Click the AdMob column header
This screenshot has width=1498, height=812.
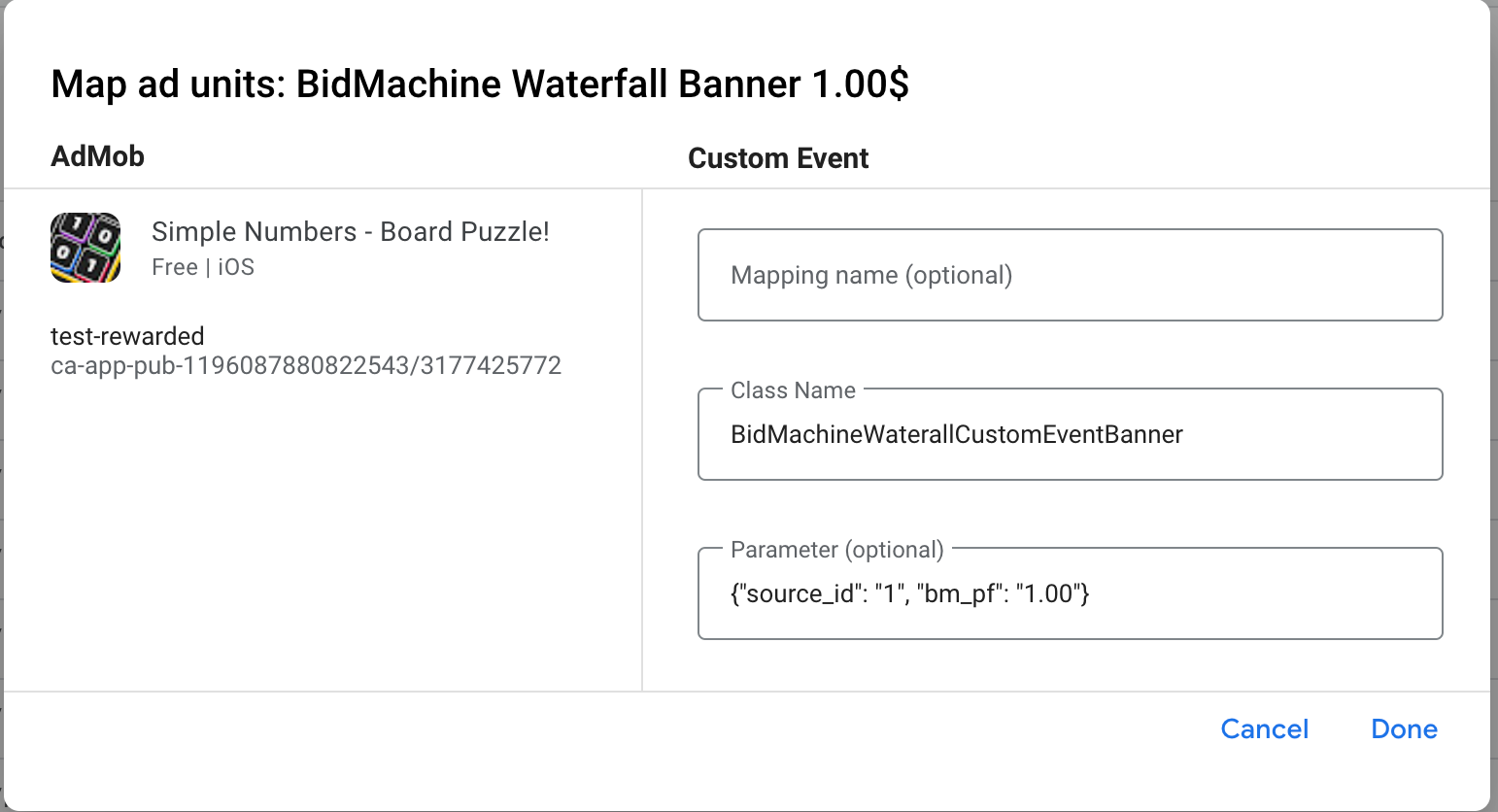pos(97,156)
